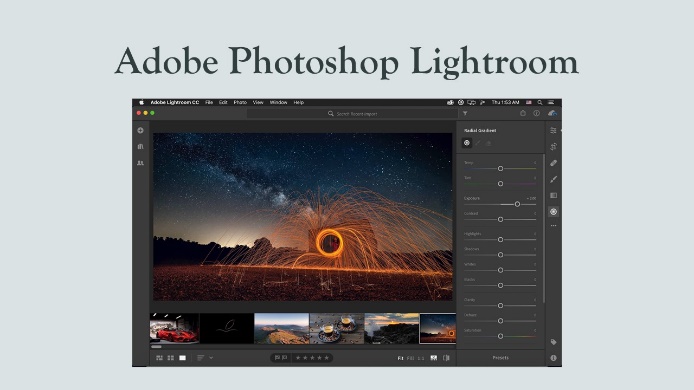Click the help info icon in top bar
Viewport: 694px width, 390px height.
(x=536, y=113)
